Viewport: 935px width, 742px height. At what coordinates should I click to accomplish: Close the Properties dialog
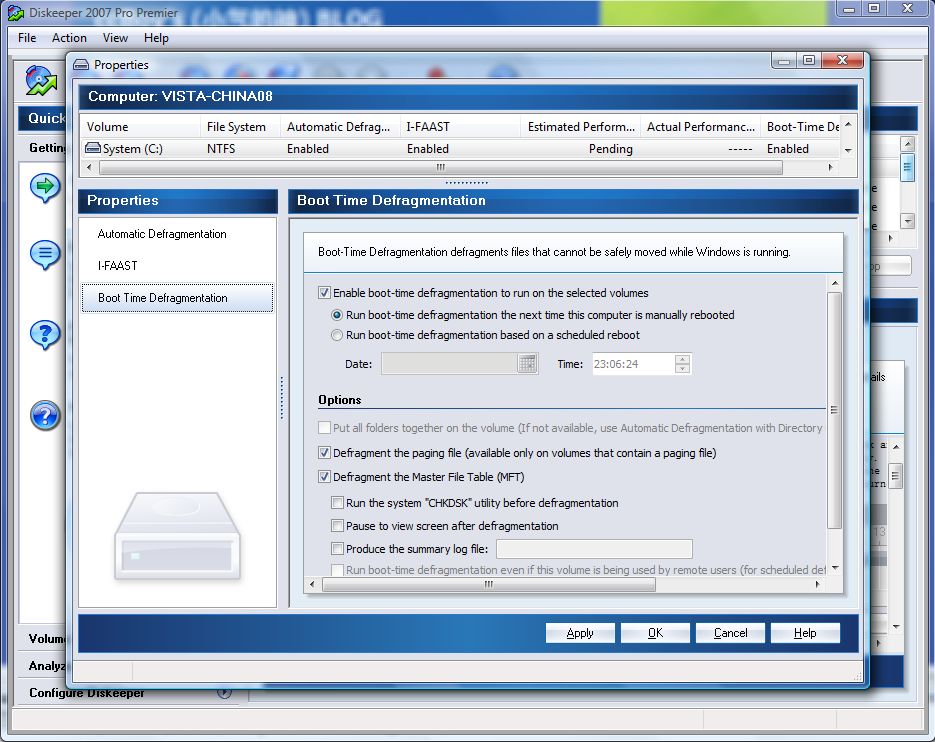tap(842, 60)
